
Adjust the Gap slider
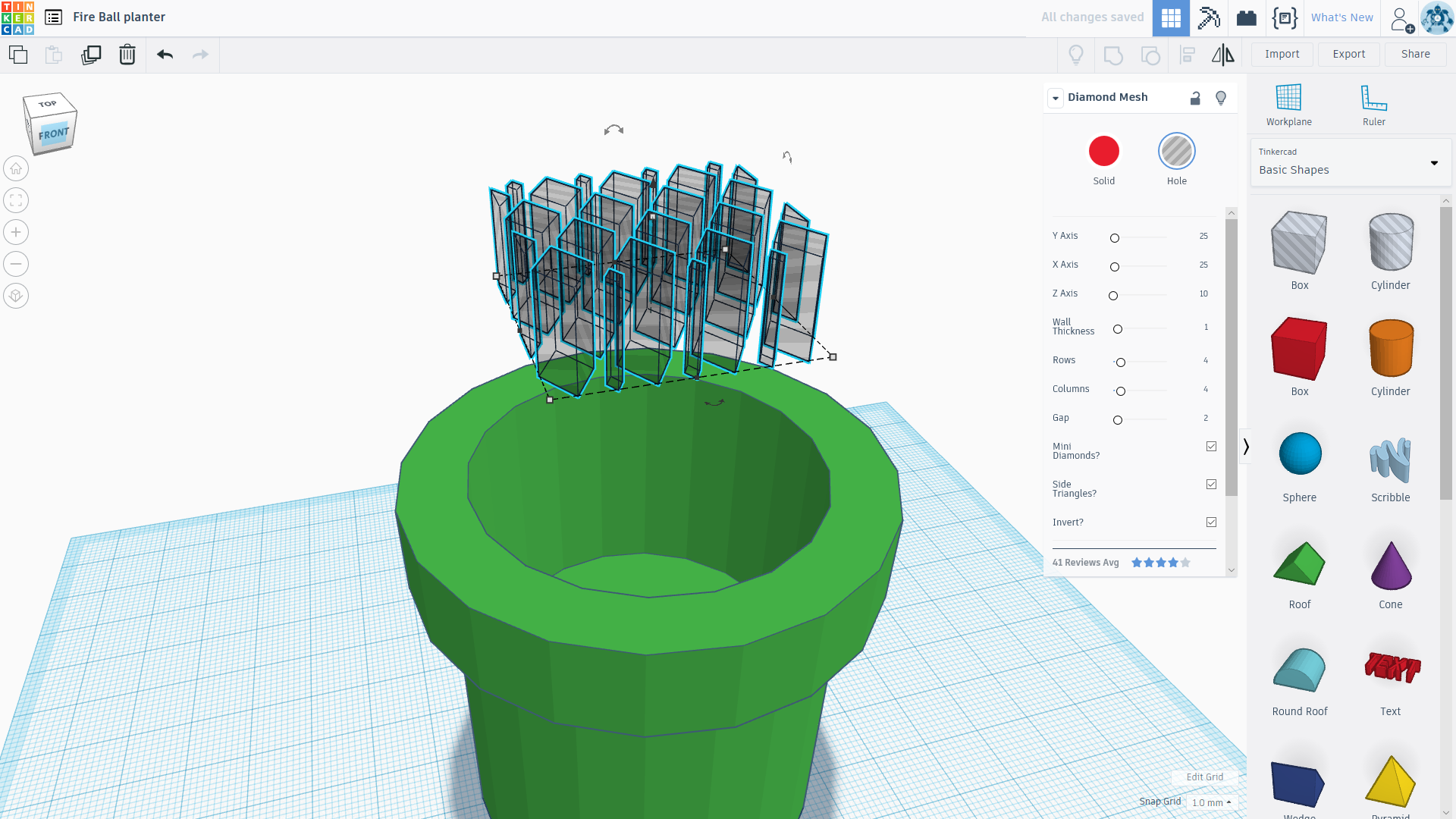point(1117,420)
